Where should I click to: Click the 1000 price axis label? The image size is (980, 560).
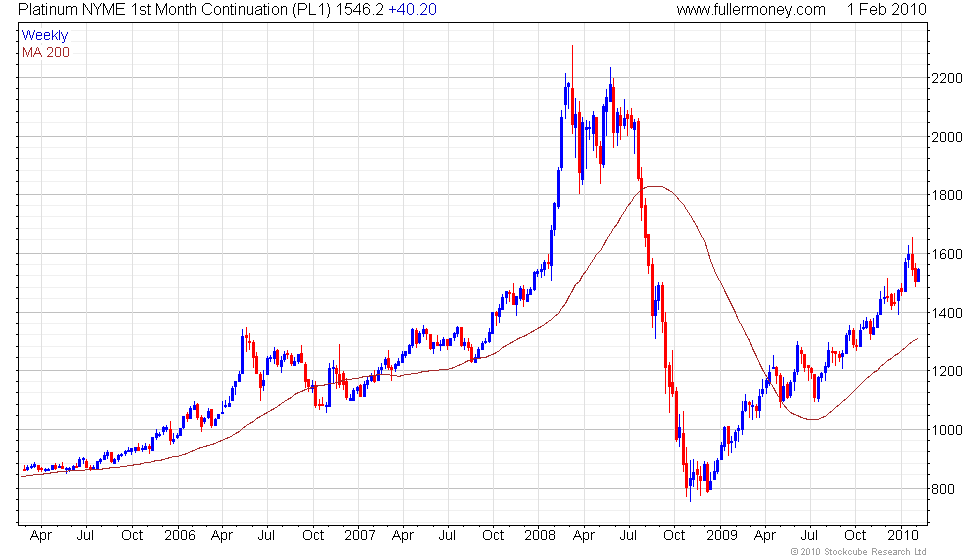(x=947, y=430)
